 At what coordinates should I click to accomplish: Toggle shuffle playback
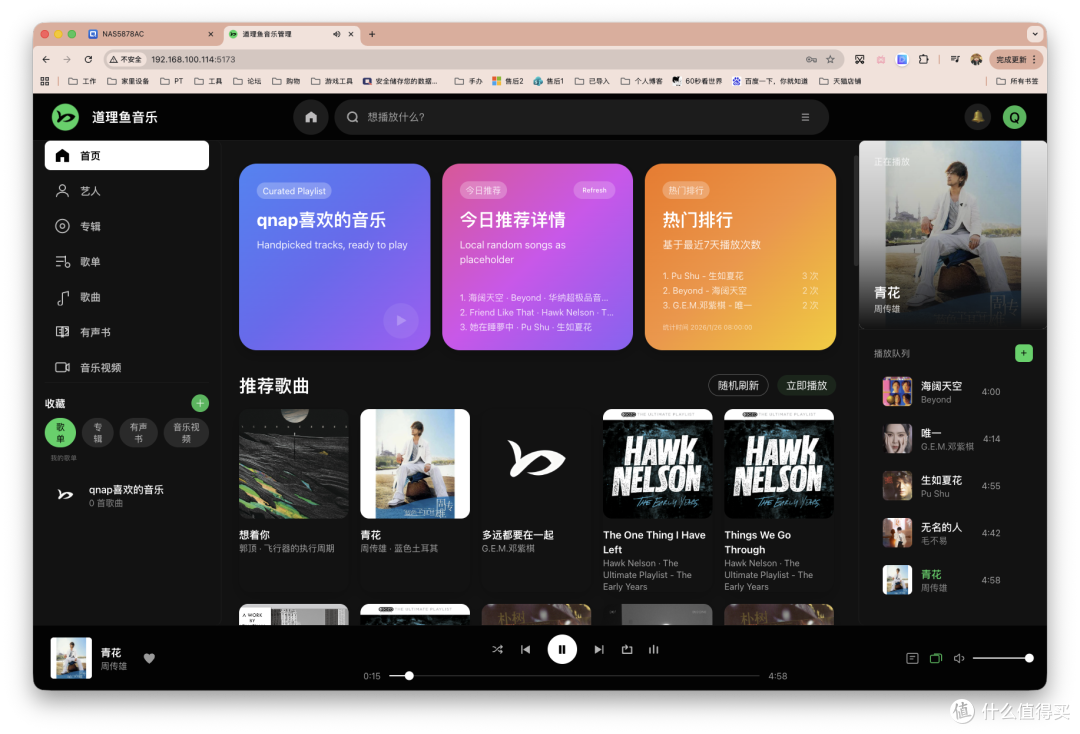pos(497,649)
